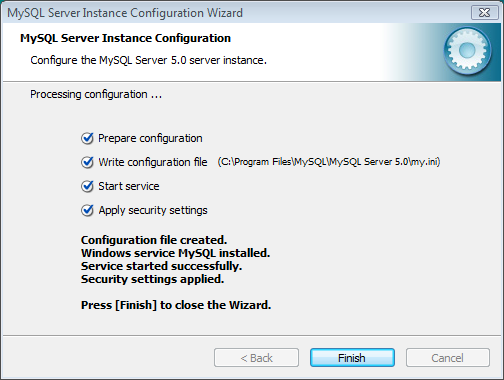Click the Prepare configuration checkmark icon
504x380 pixels.
tap(87, 138)
